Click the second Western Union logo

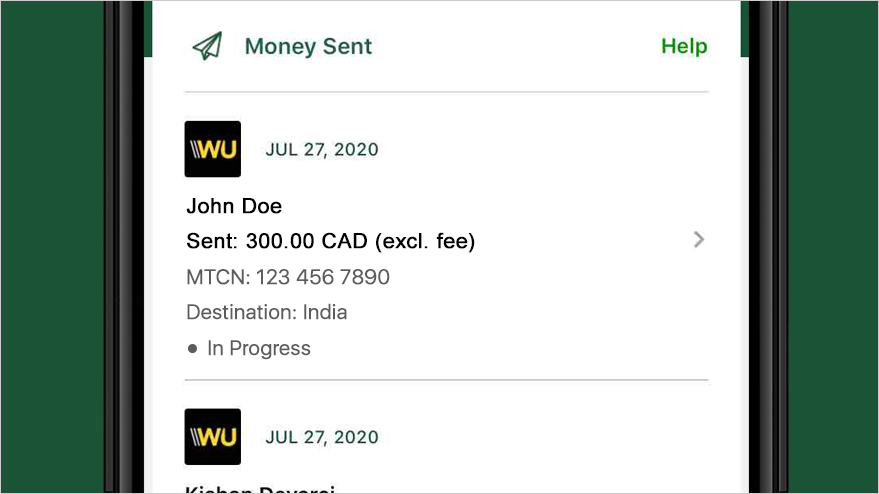213,437
